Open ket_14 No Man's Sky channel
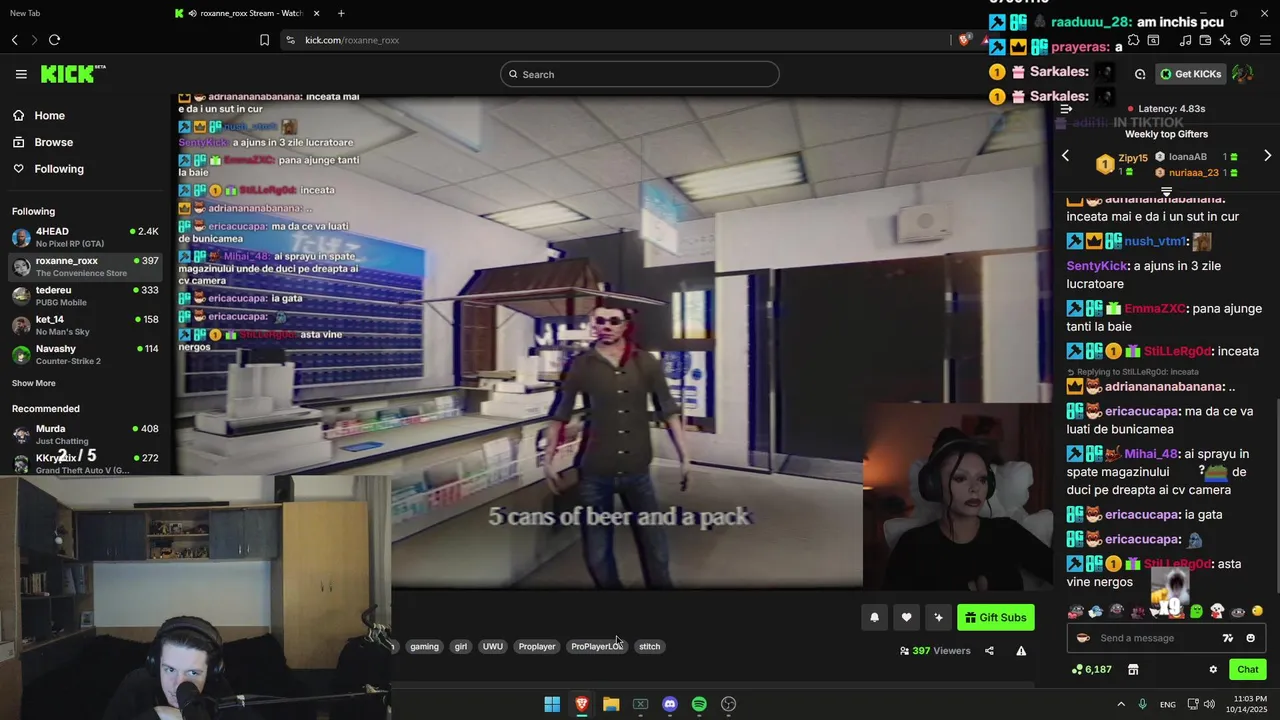Viewport: 1280px width, 720px height. [x=85, y=325]
